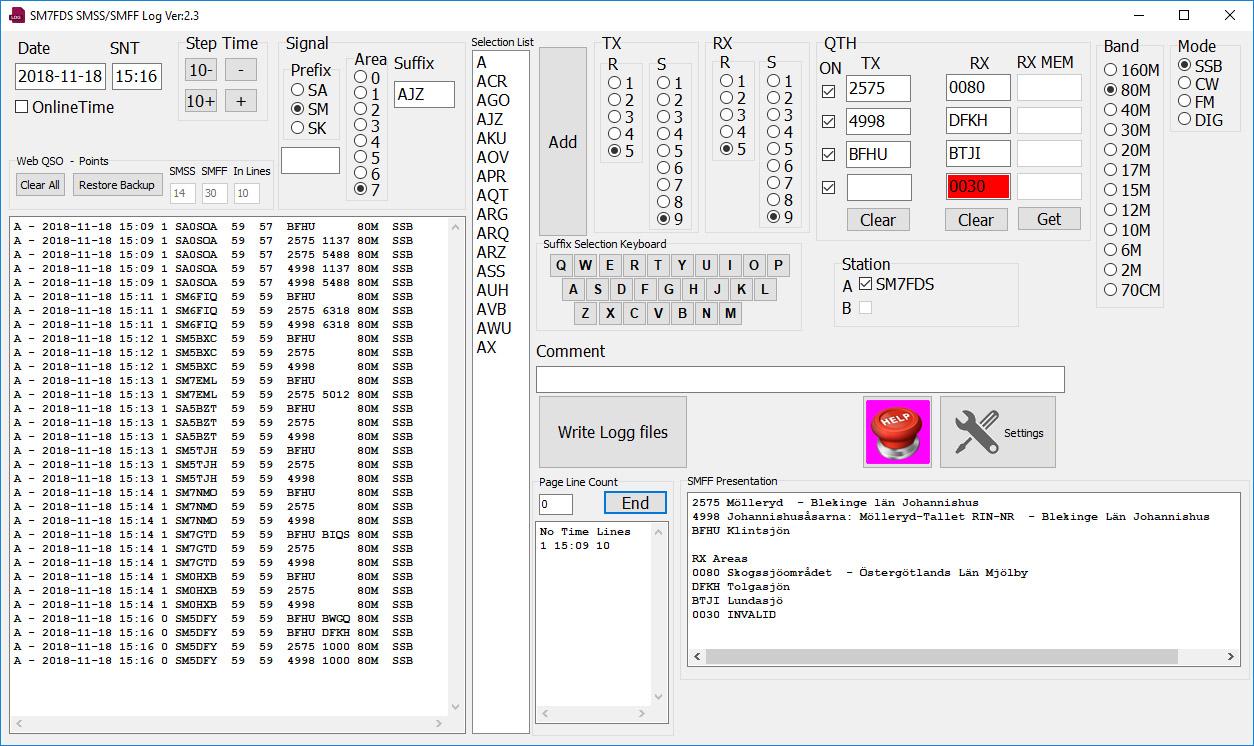Click the large Add button
This screenshot has width=1254, height=746.
[562, 142]
